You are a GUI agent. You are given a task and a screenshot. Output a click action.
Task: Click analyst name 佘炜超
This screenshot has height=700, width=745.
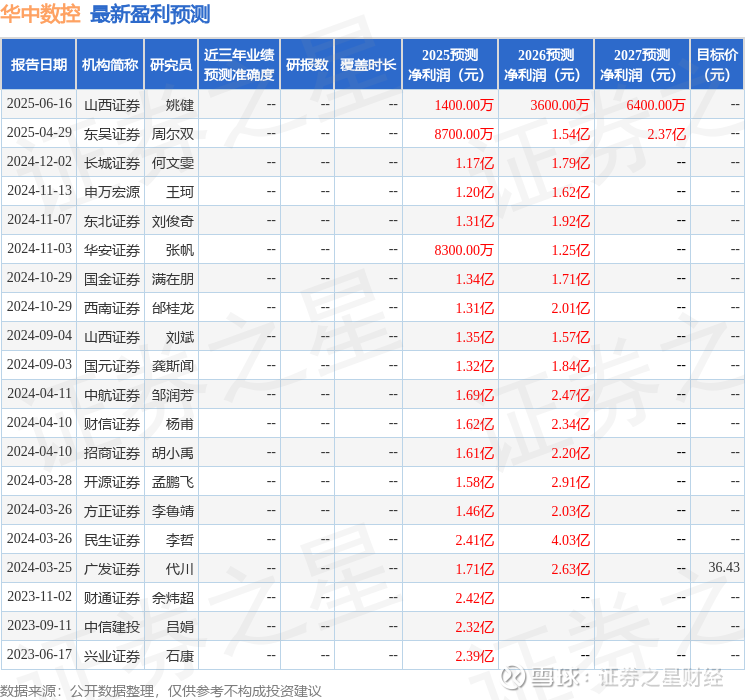tap(173, 598)
